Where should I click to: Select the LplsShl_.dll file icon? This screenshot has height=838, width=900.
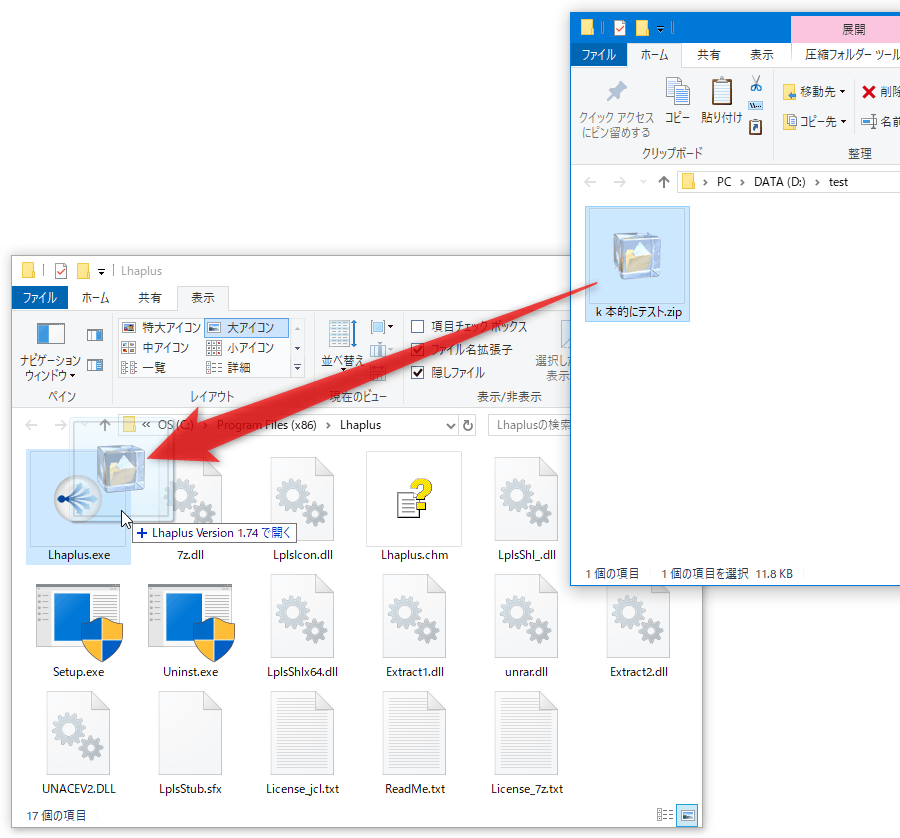(526, 499)
